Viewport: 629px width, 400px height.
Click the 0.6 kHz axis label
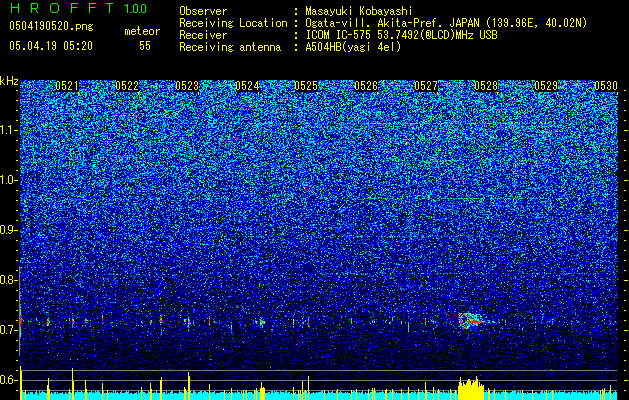(9, 380)
